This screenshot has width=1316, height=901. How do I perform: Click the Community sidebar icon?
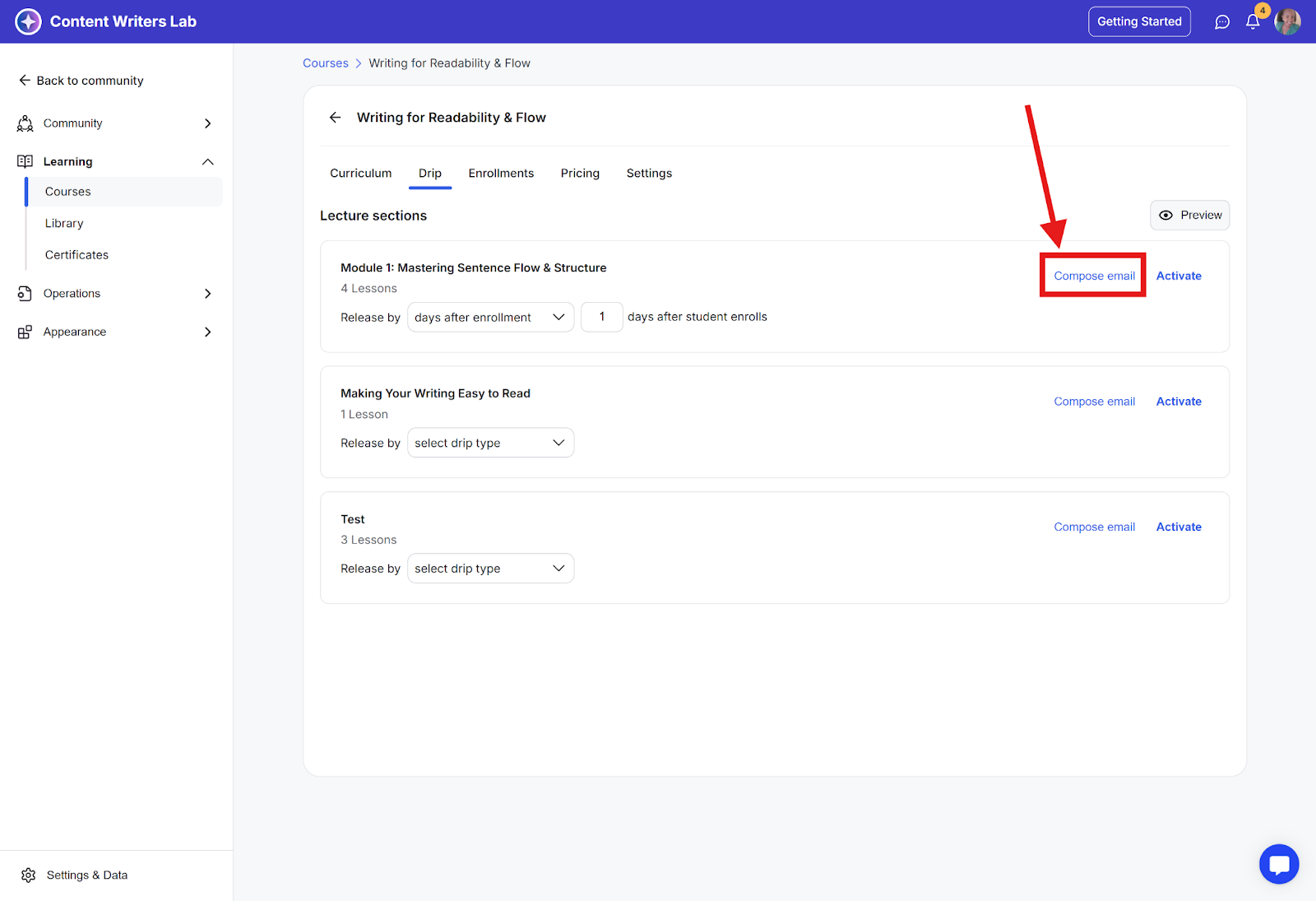tap(25, 123)
